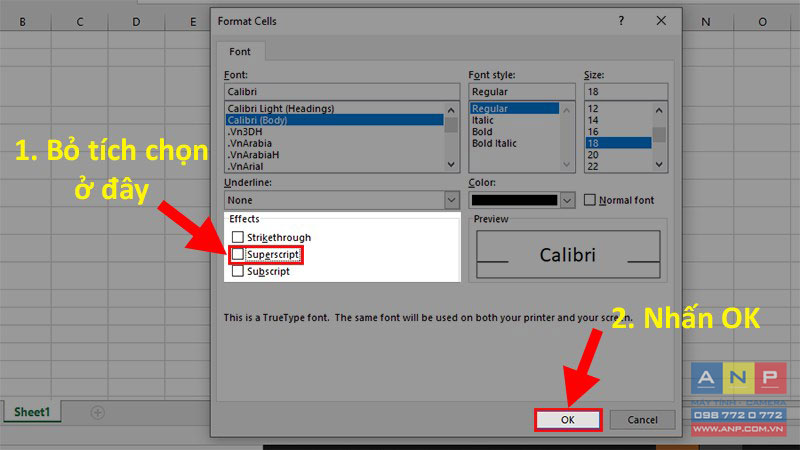This screenshot has width=800, height=450.
Task: Select Italic font style
Action: (x=514, y=120)
